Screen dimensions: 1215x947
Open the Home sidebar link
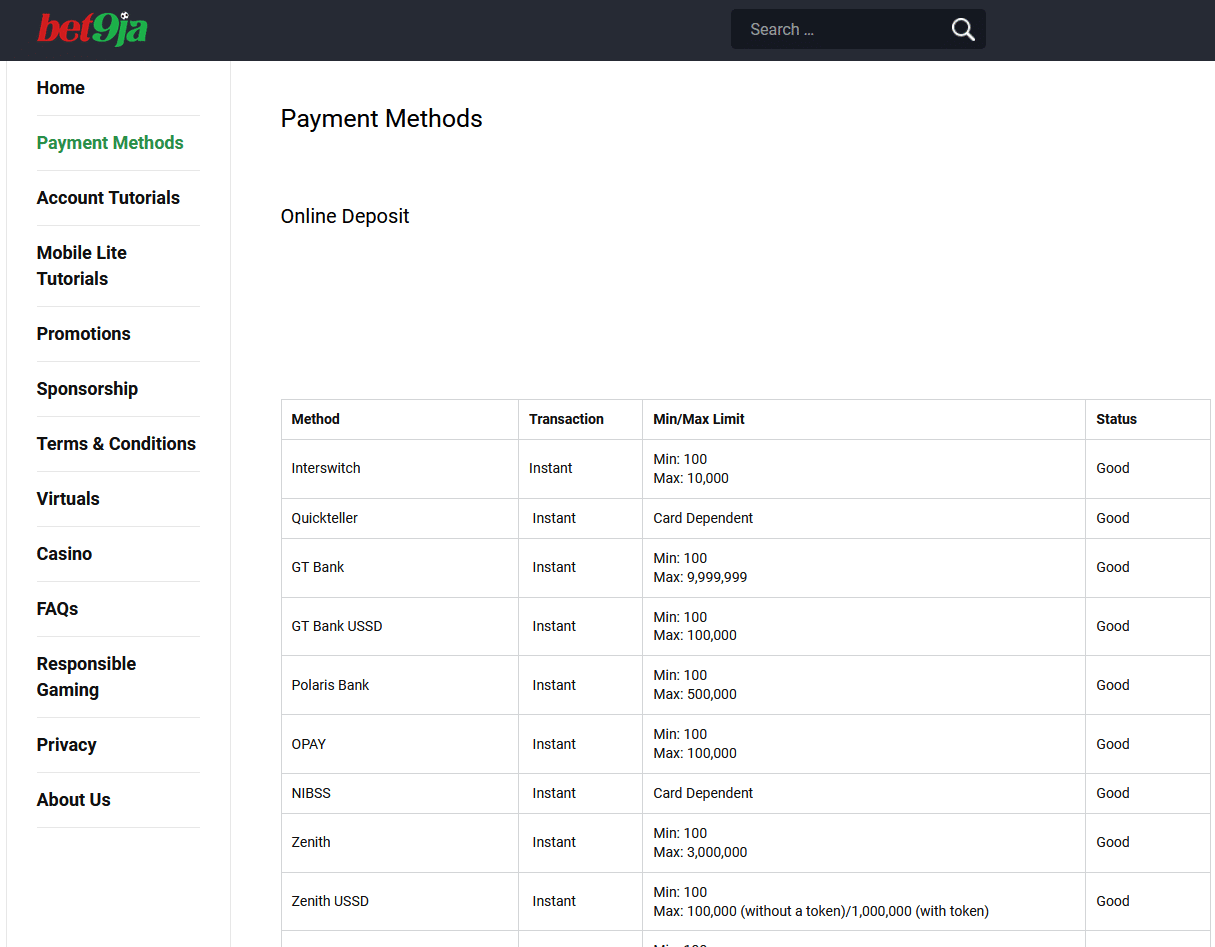tap(61, 88)
